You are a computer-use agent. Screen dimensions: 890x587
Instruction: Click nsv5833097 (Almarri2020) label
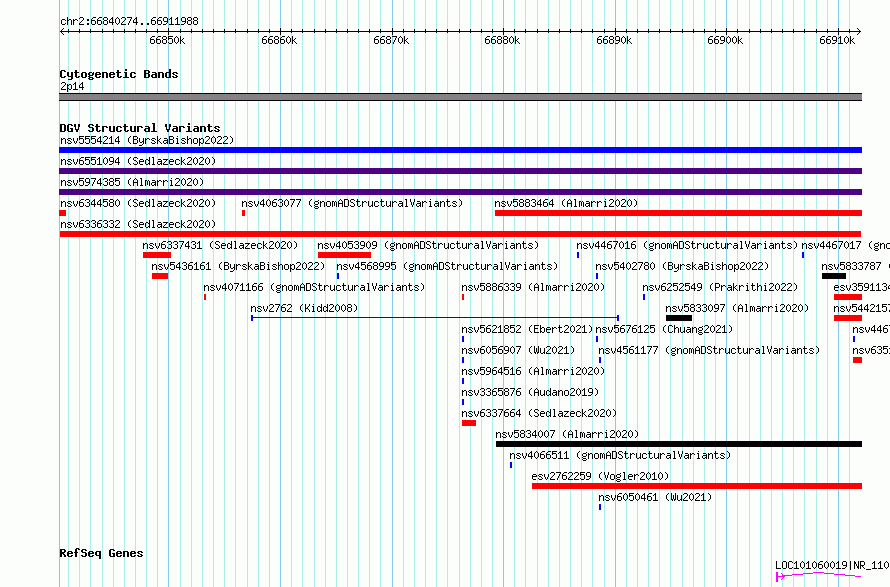[737, 308]
